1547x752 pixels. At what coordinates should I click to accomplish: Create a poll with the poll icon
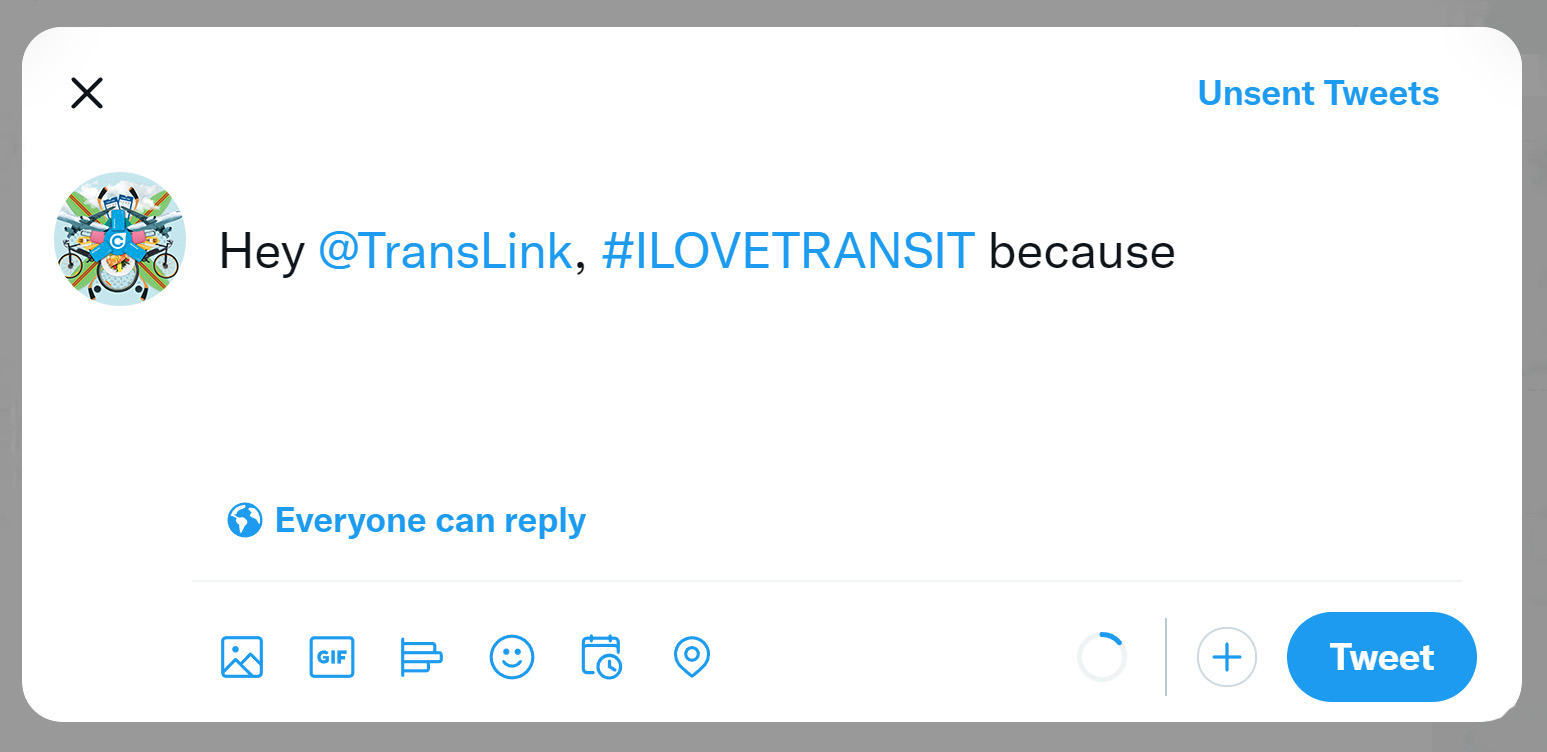pos(421,657)
